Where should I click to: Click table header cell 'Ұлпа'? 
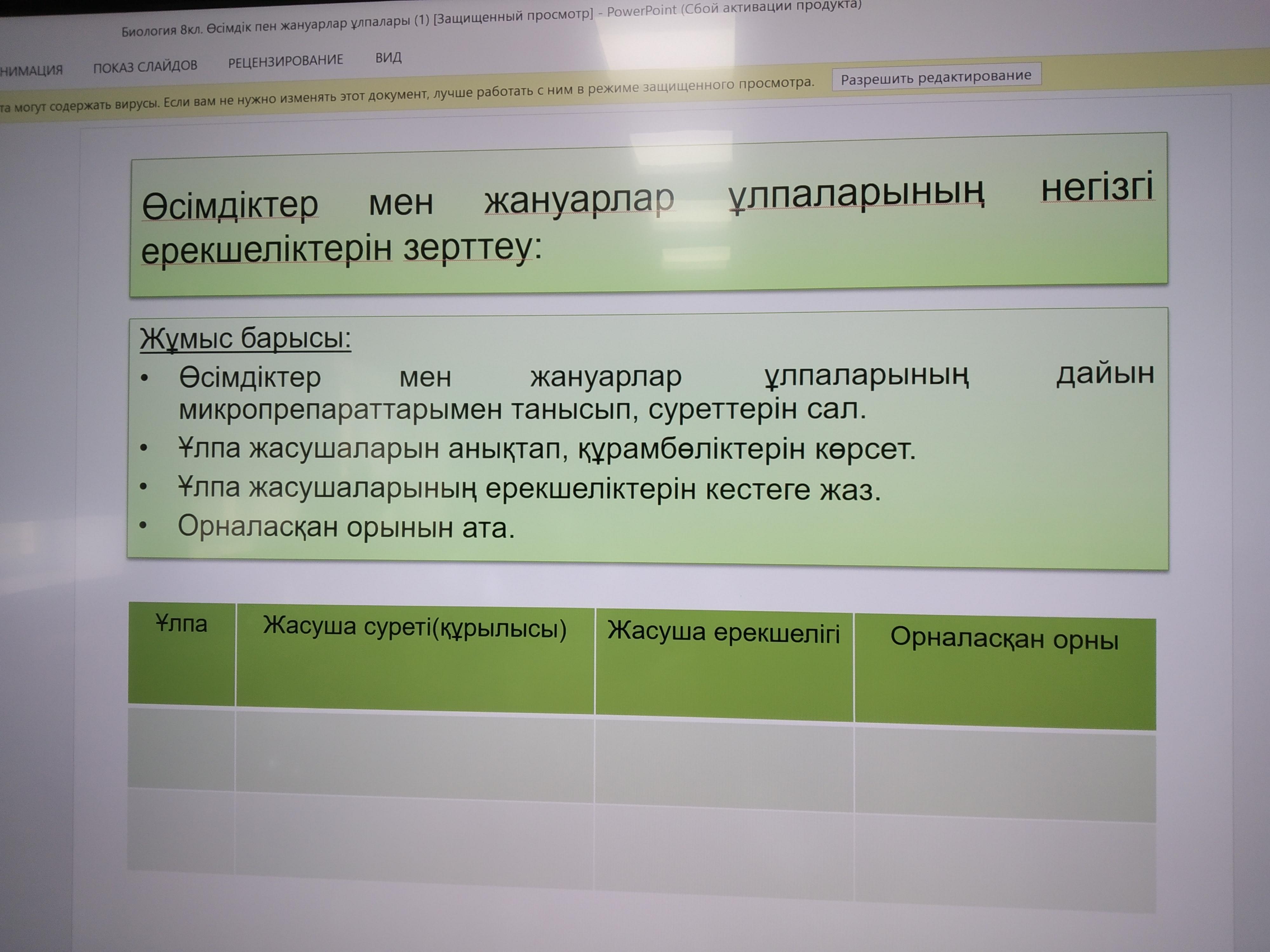(181, 654)
